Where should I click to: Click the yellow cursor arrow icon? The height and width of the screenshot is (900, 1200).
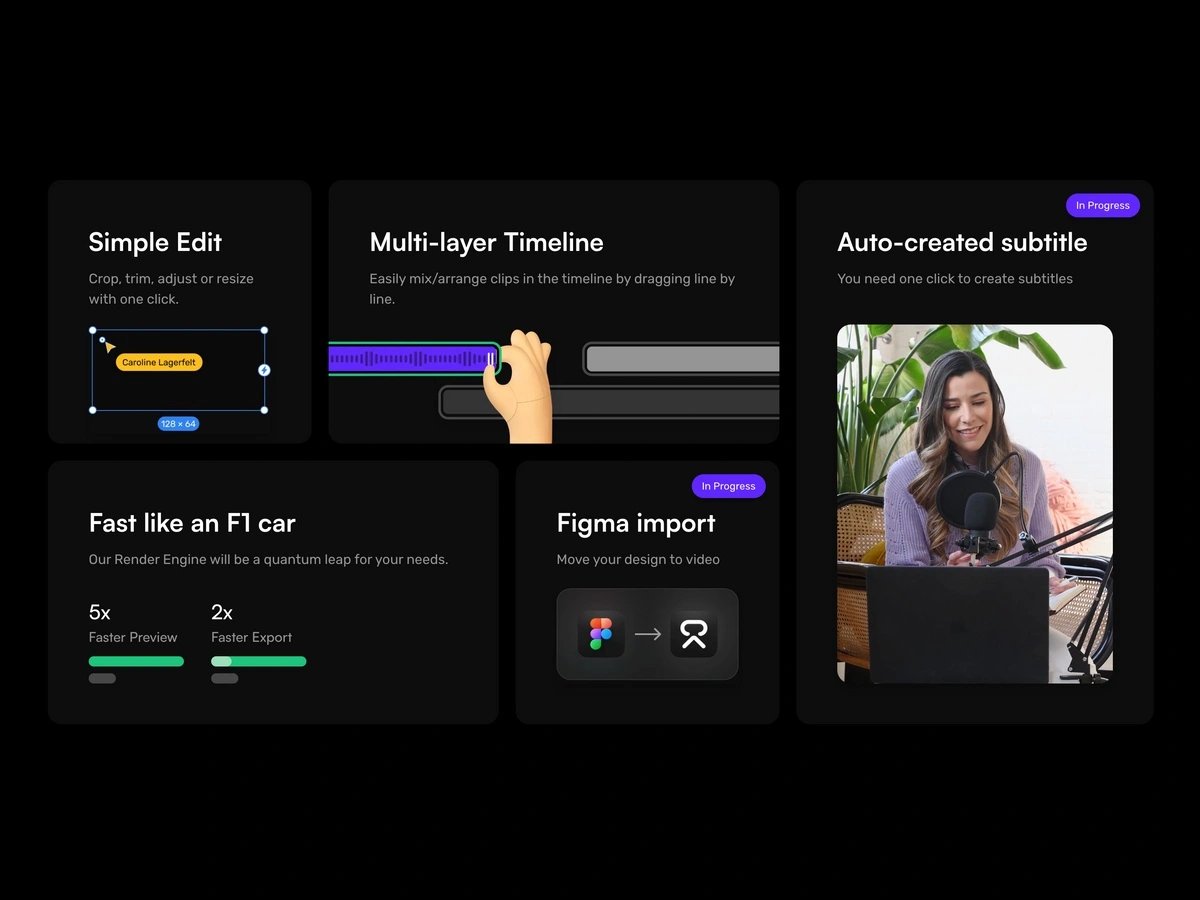point(109,347)
